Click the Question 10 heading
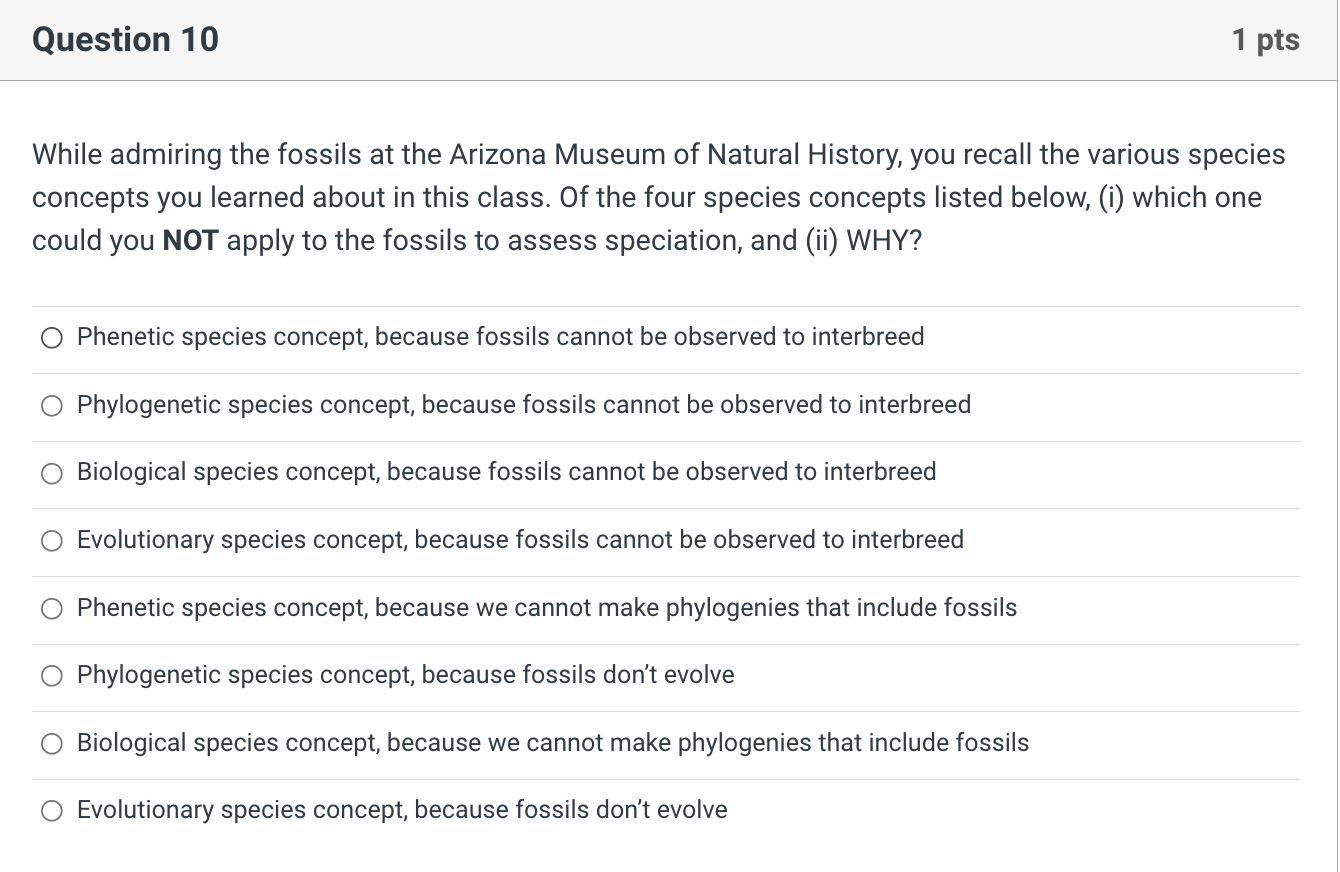Viewport: 1340px width, 872px height. 124,39
